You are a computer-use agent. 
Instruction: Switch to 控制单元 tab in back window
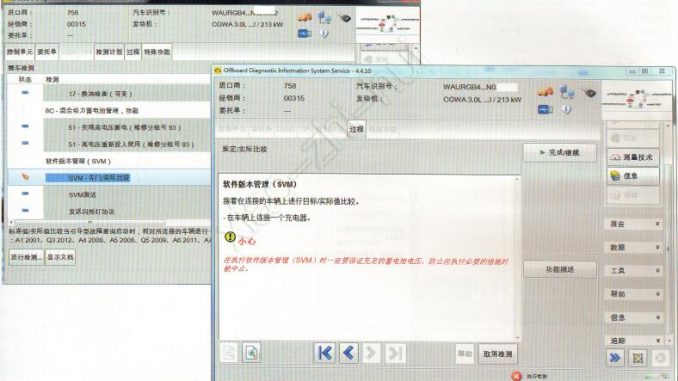point(19,52)
